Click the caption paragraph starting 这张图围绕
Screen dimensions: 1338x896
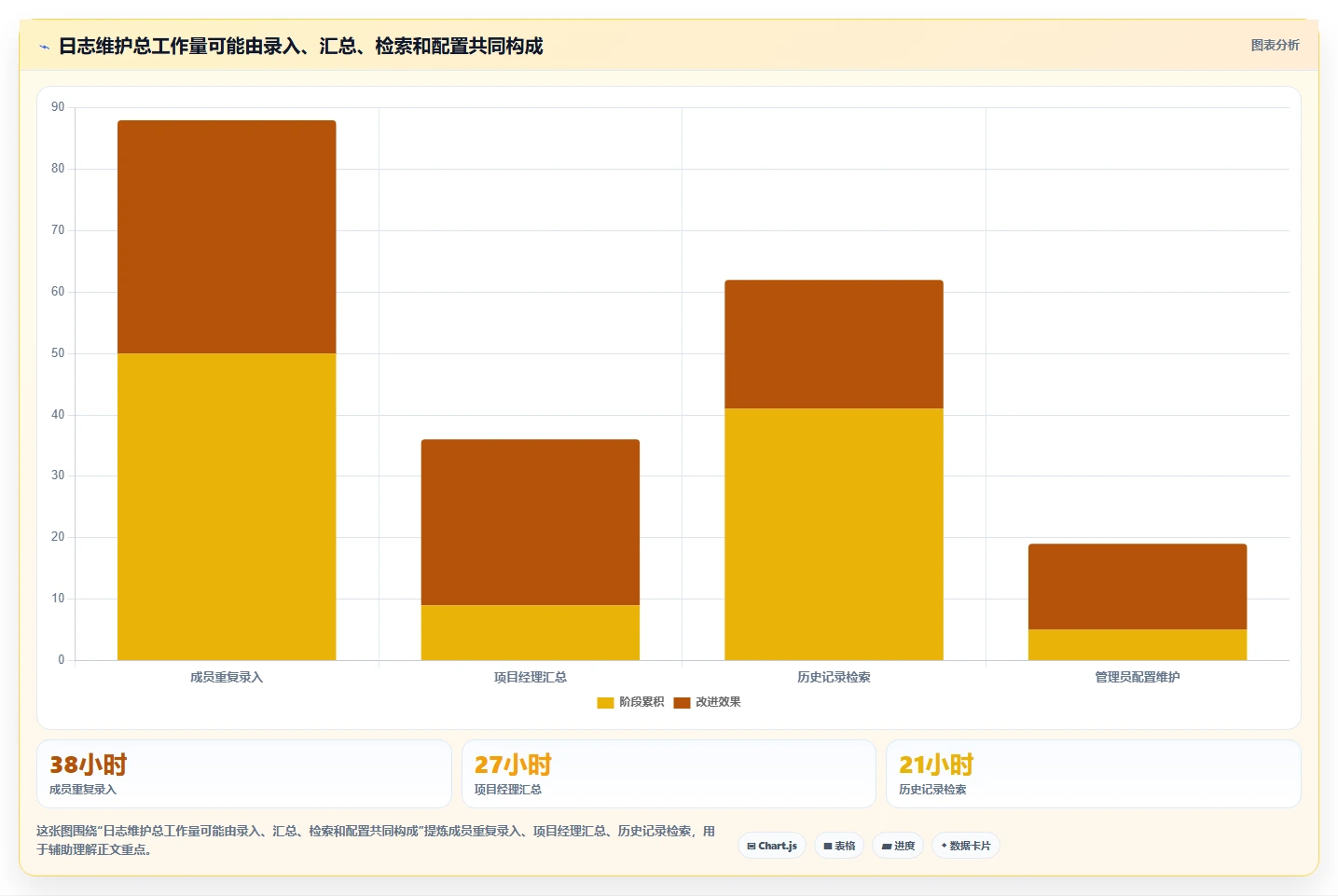pyautogui.click(x=376, y=840)
